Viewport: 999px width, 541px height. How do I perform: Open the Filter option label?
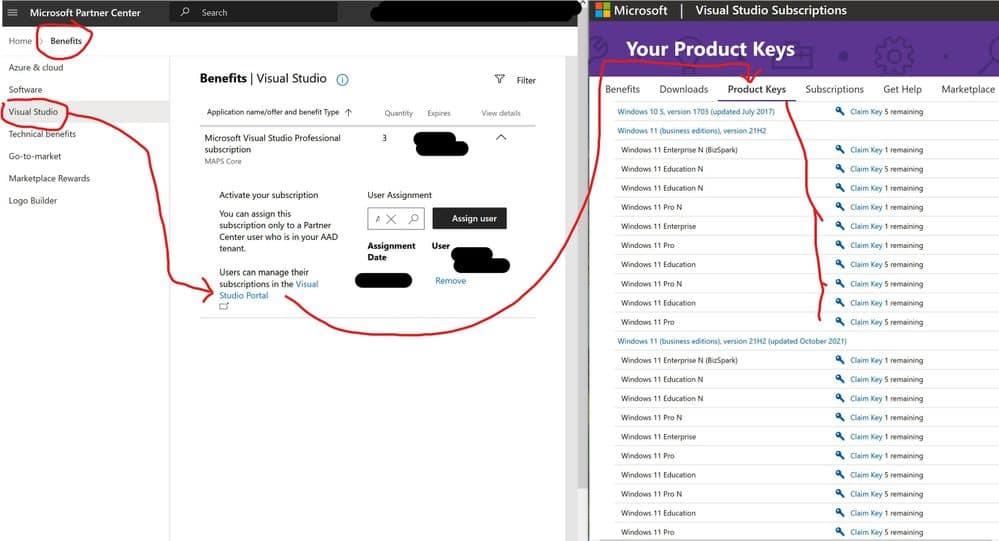tap(526, 80)
